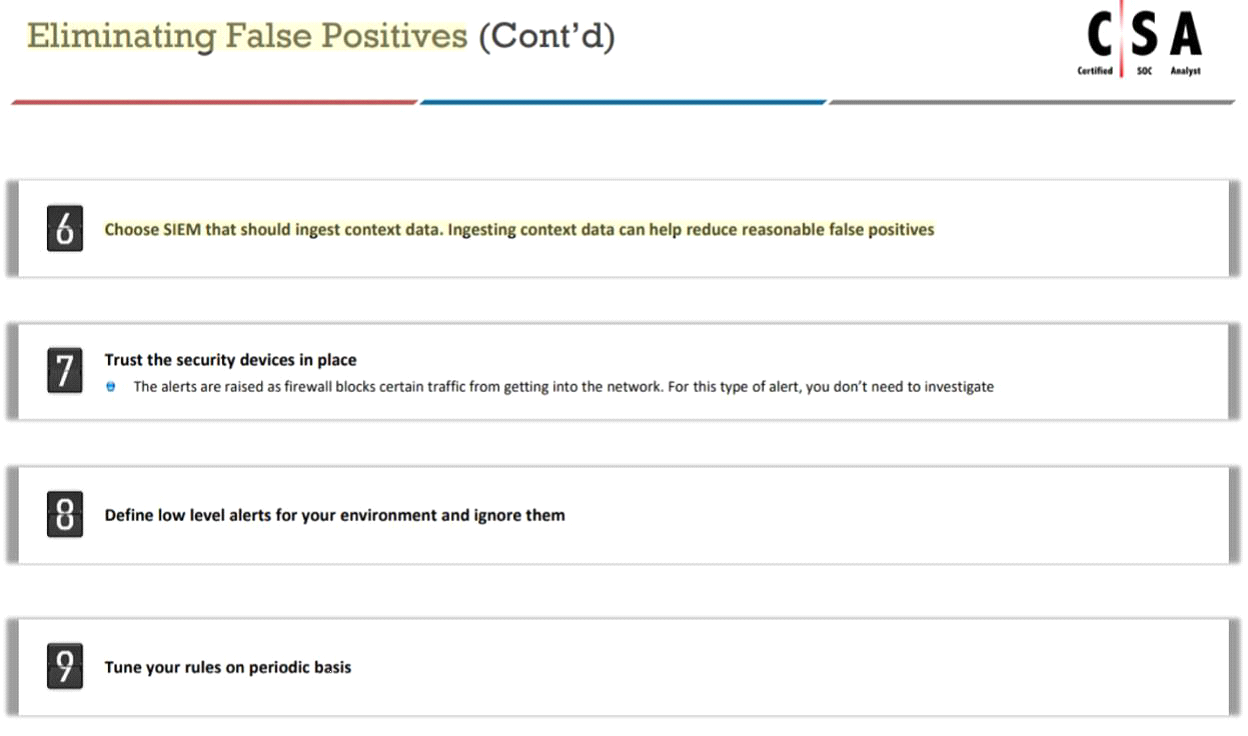Select the number 8 flip-card icon
The width and height of the screenshot is (1248, 736).
(x=65, y=515)
